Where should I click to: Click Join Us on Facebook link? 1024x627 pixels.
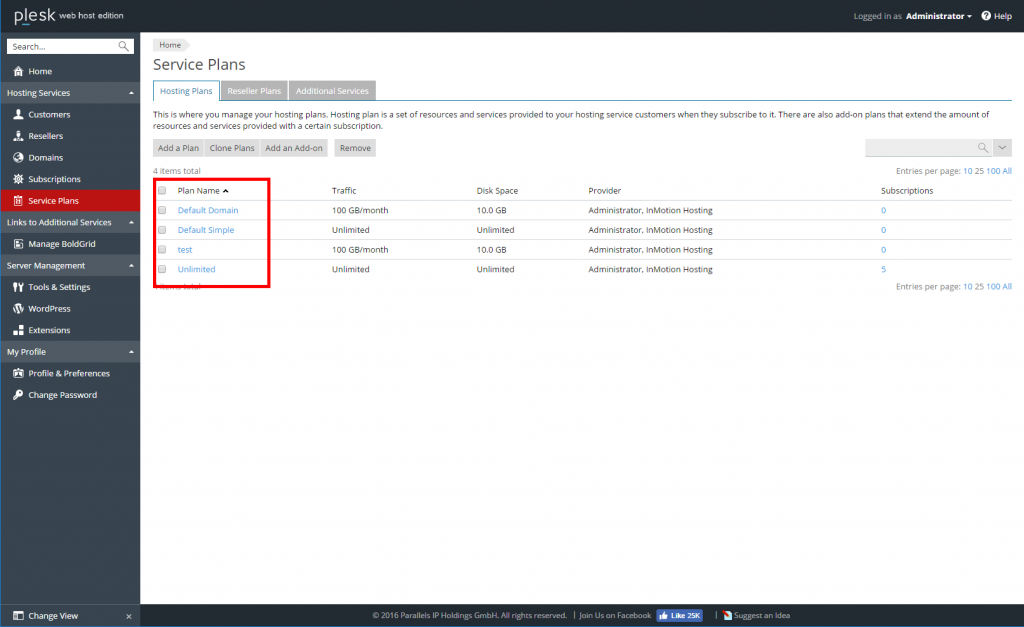tap(615, 615)
